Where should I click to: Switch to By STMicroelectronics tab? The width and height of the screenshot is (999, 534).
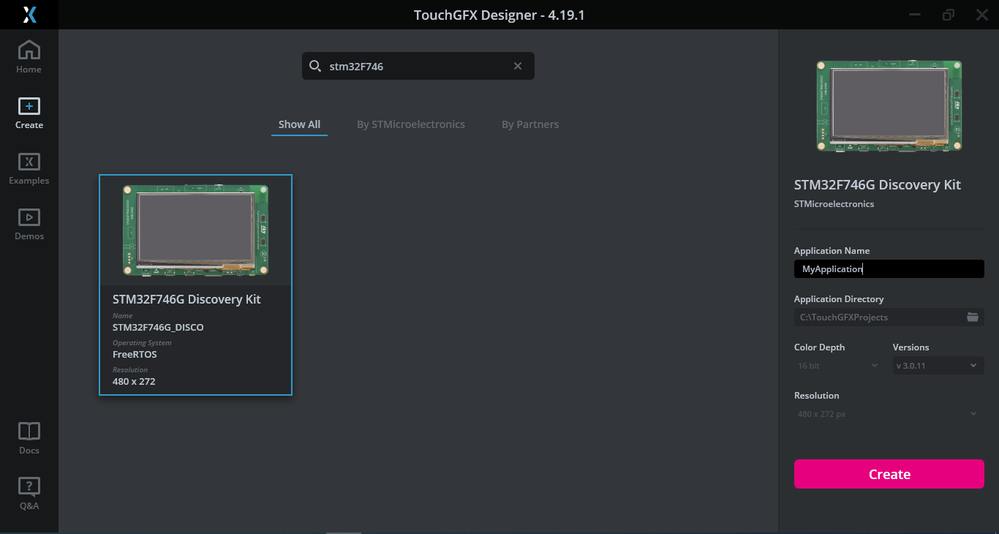(411, 124)
